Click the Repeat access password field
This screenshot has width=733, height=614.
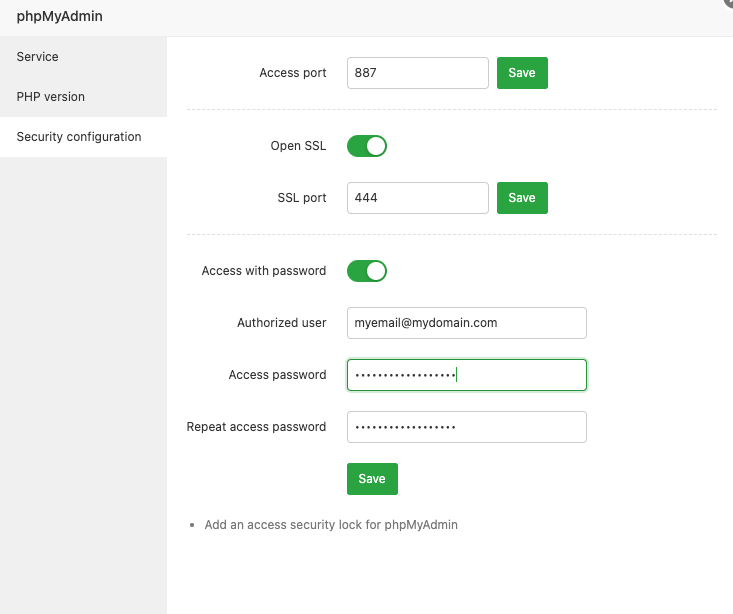(x=466, y=427)
